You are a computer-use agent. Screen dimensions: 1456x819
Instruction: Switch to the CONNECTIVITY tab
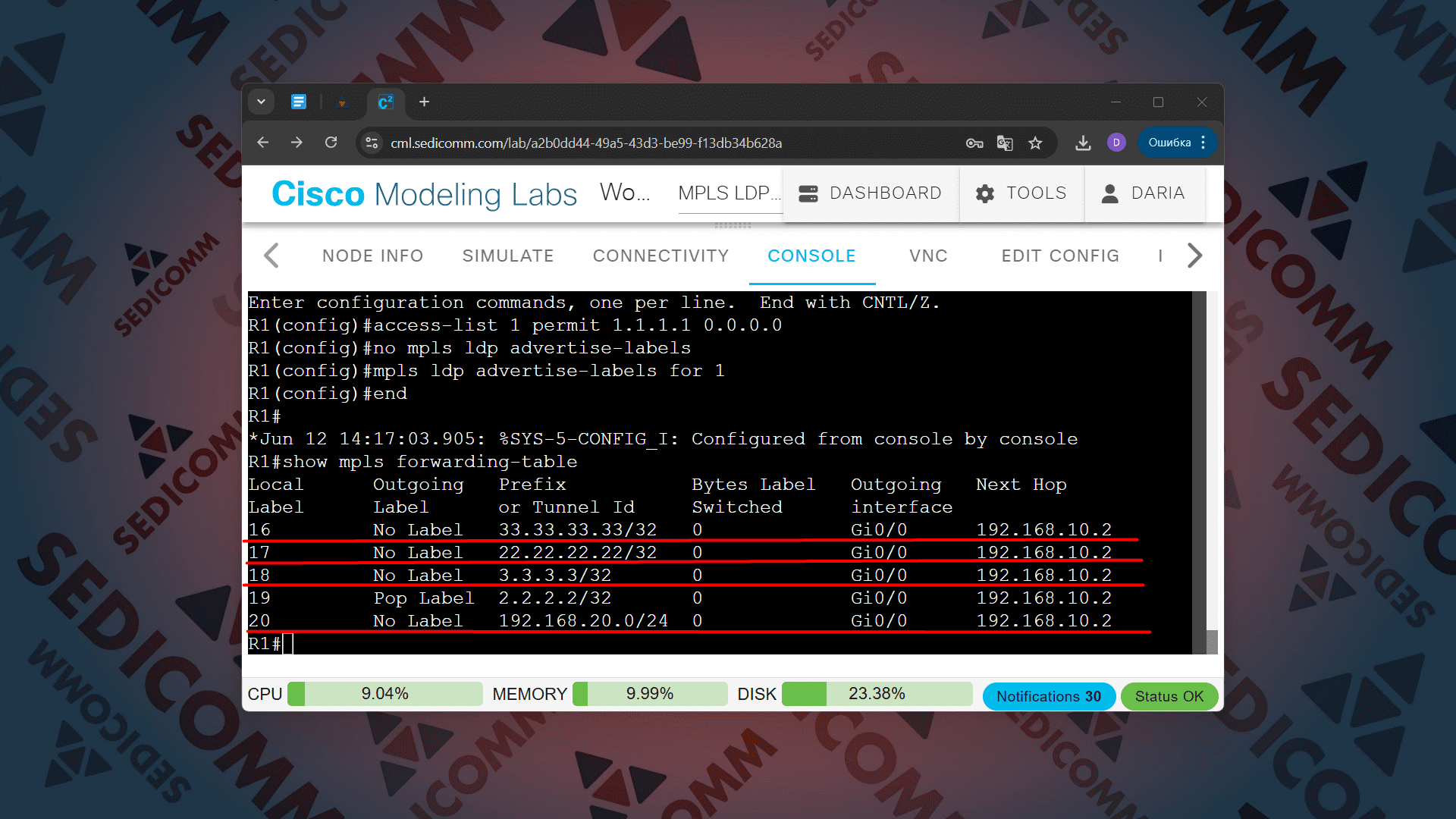661,256
